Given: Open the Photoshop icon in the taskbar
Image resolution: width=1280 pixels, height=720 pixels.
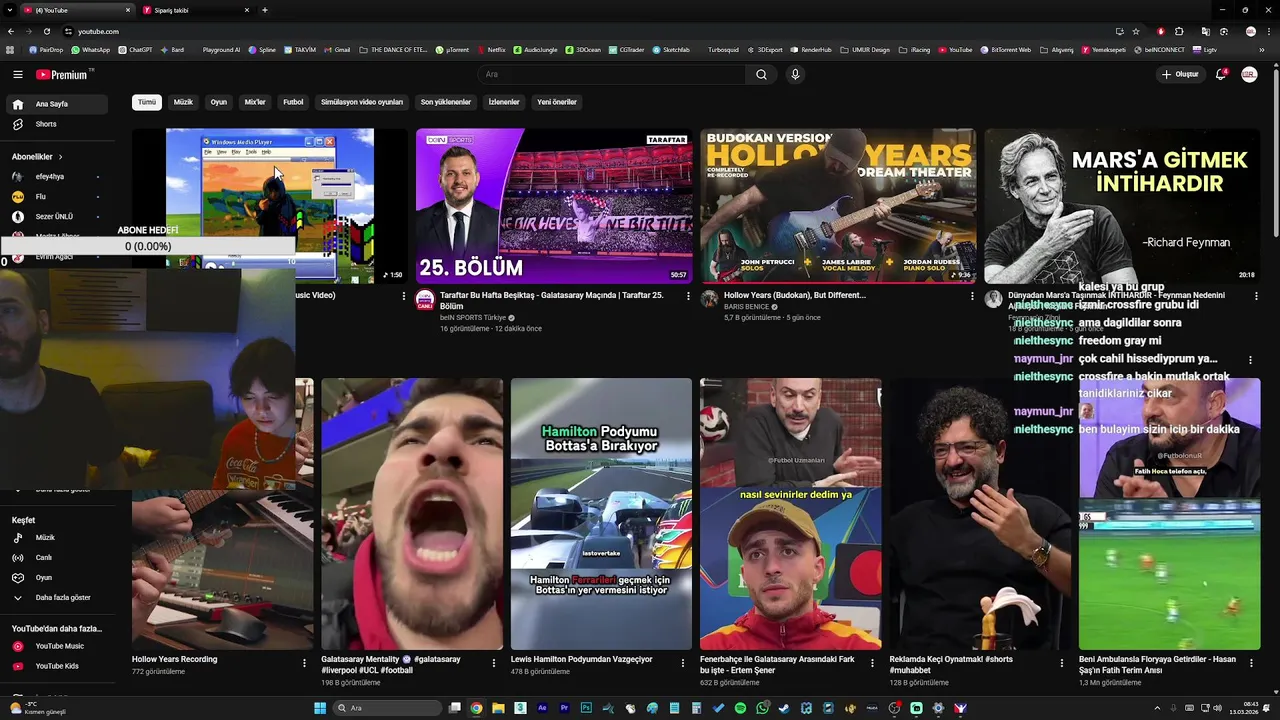Looking at the screenshot, I should (586, 708).
